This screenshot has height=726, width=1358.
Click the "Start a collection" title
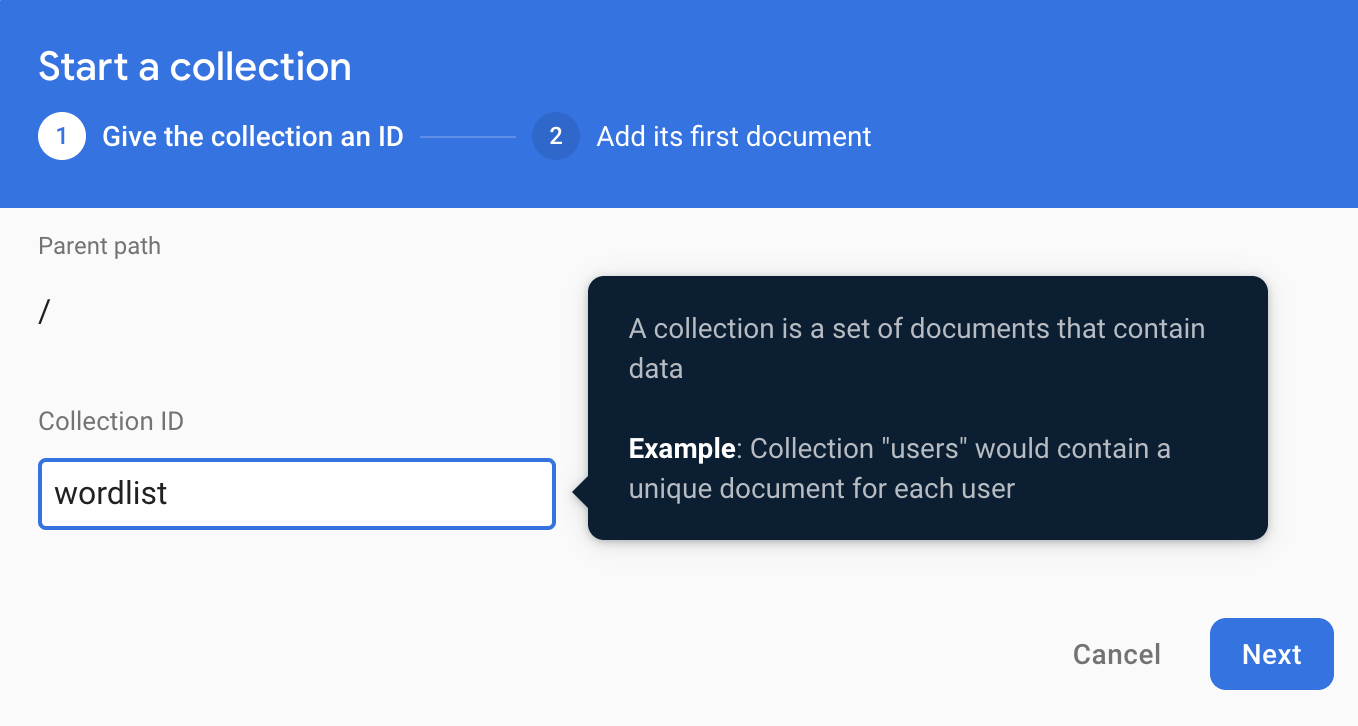point(195,67)
